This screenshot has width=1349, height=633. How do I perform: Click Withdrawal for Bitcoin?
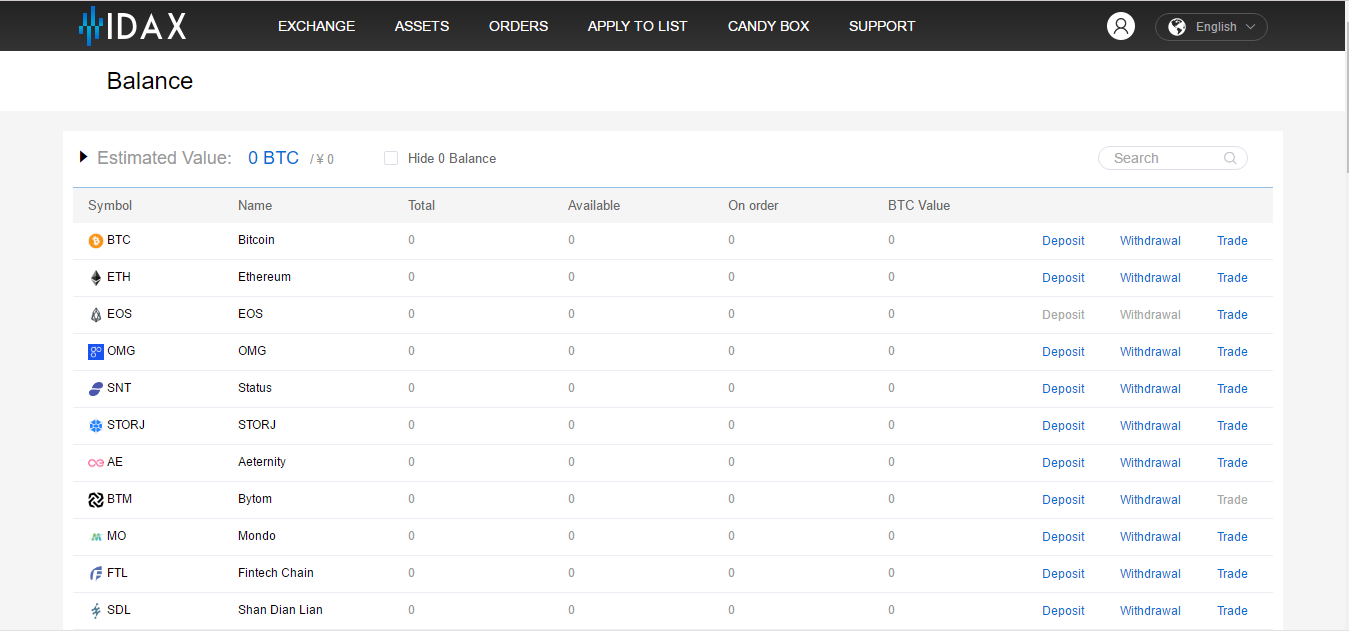tap(1150, 241)
